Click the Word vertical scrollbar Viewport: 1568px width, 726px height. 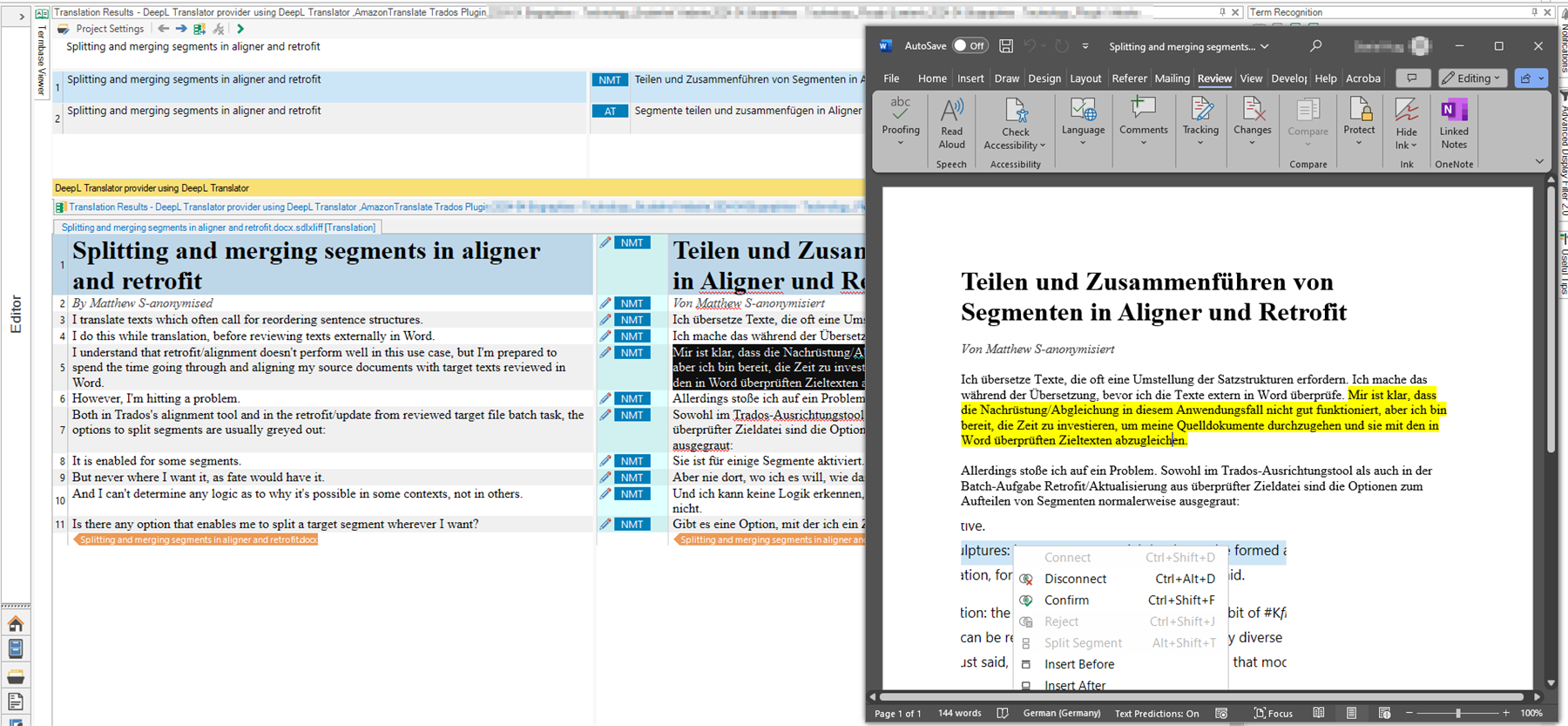coord(1551,320)
